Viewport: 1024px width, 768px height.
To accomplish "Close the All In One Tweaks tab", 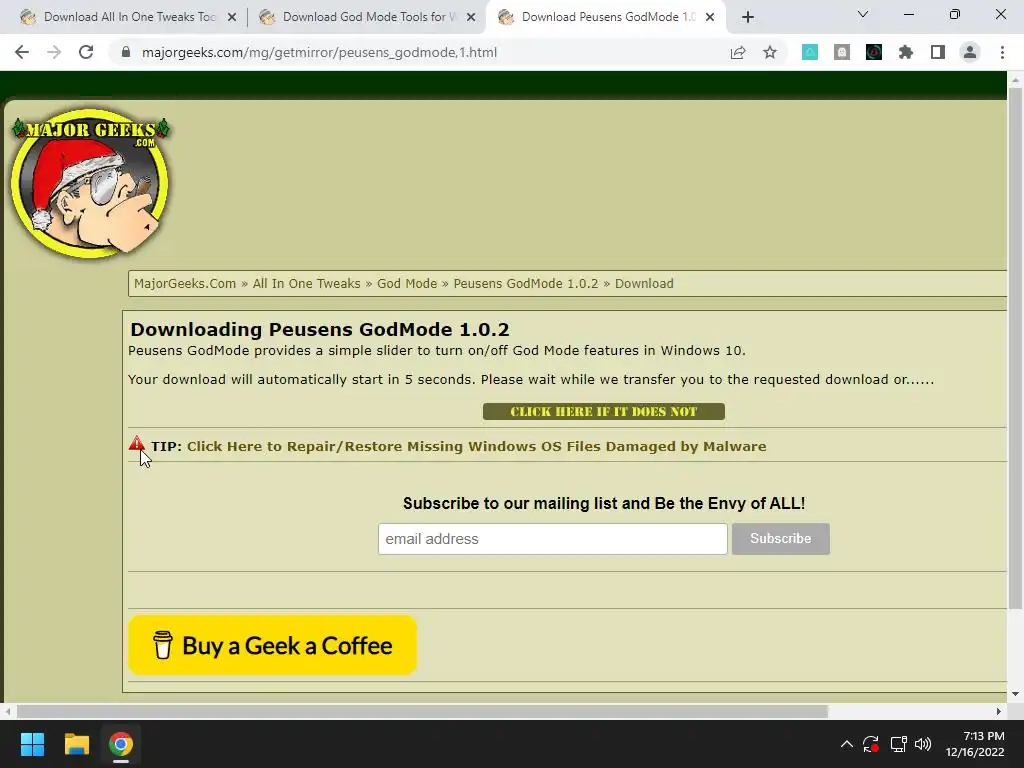I will point(232,17).
